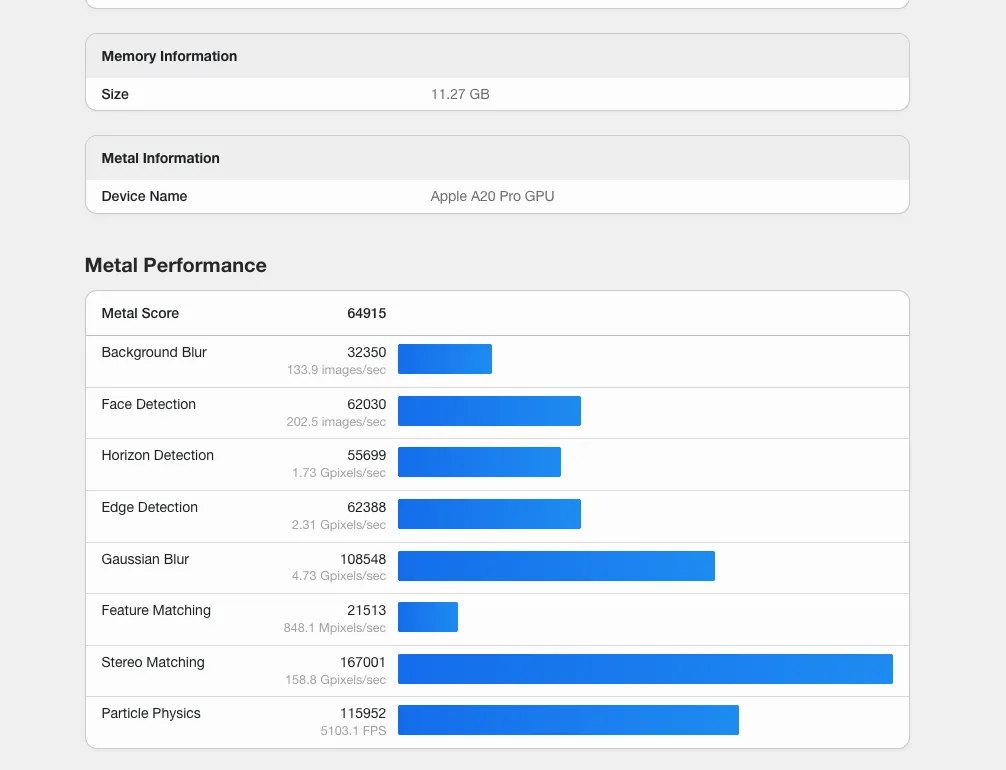
Task: Click the Feature Matching score "21513"
Action: tap(366, 611)
